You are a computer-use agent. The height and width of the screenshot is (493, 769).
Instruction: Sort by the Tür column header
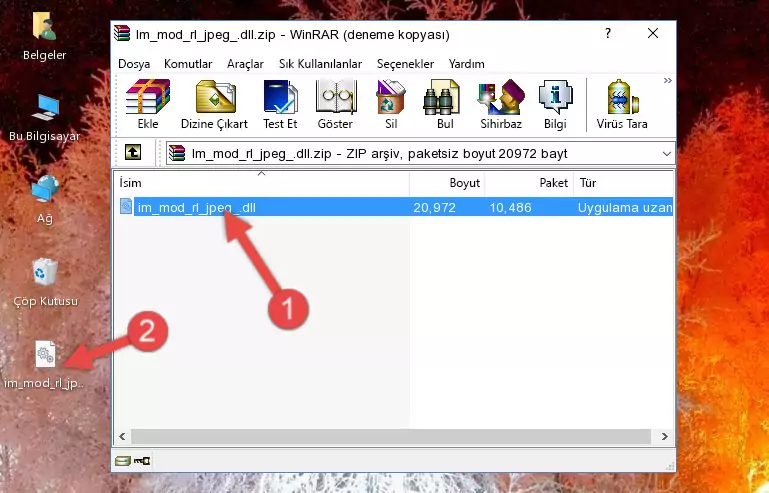pyautogui.click(x=623, y=182)
